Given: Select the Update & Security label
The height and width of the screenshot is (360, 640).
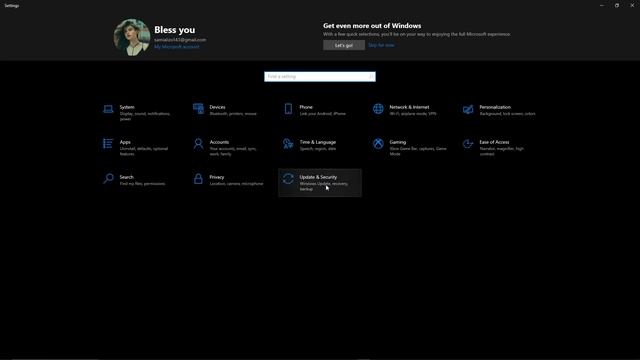Looking at the screenshot, I should (318, 178).
